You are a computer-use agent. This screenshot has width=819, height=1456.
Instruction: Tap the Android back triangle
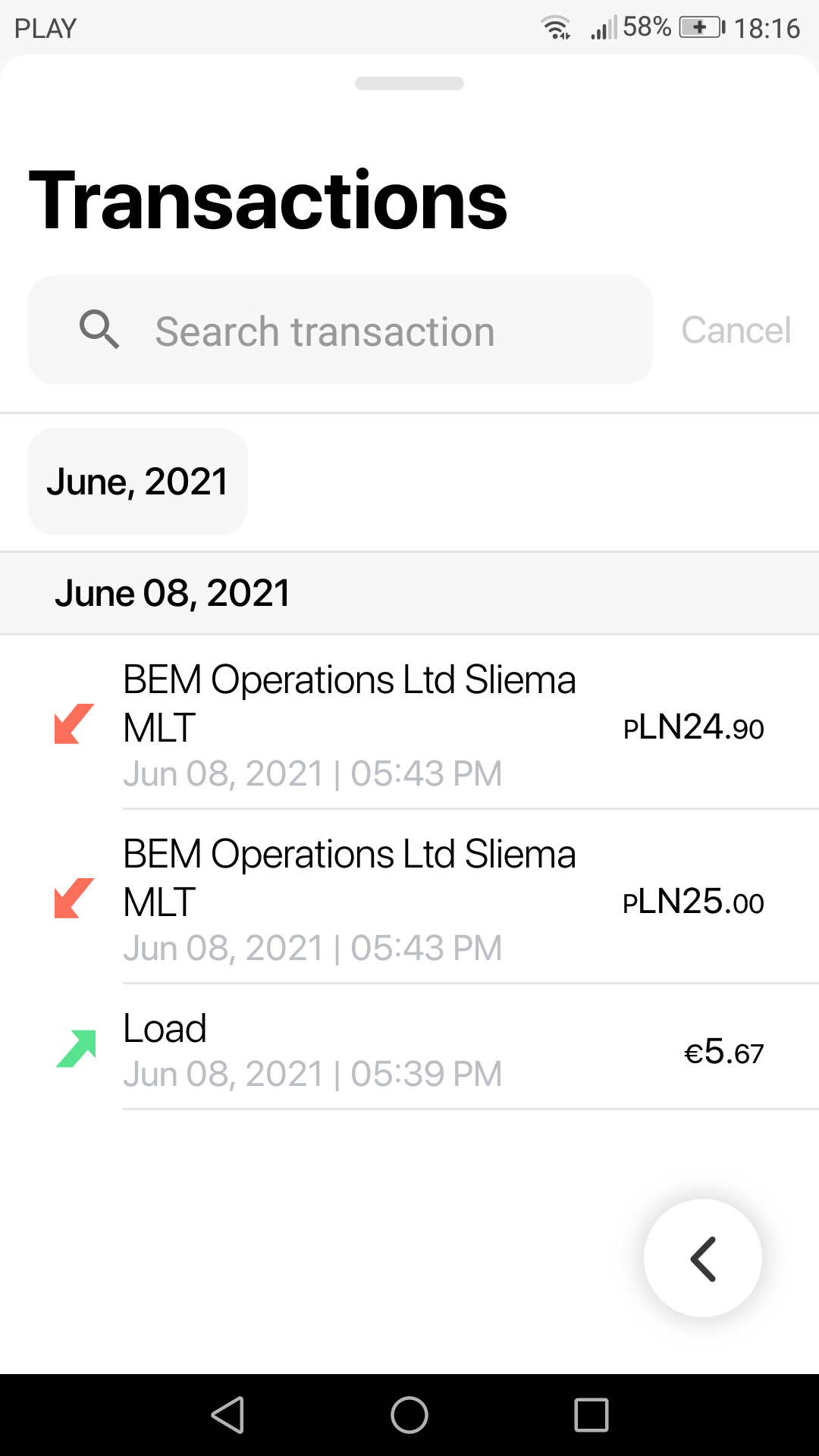tap(227, 1415)
